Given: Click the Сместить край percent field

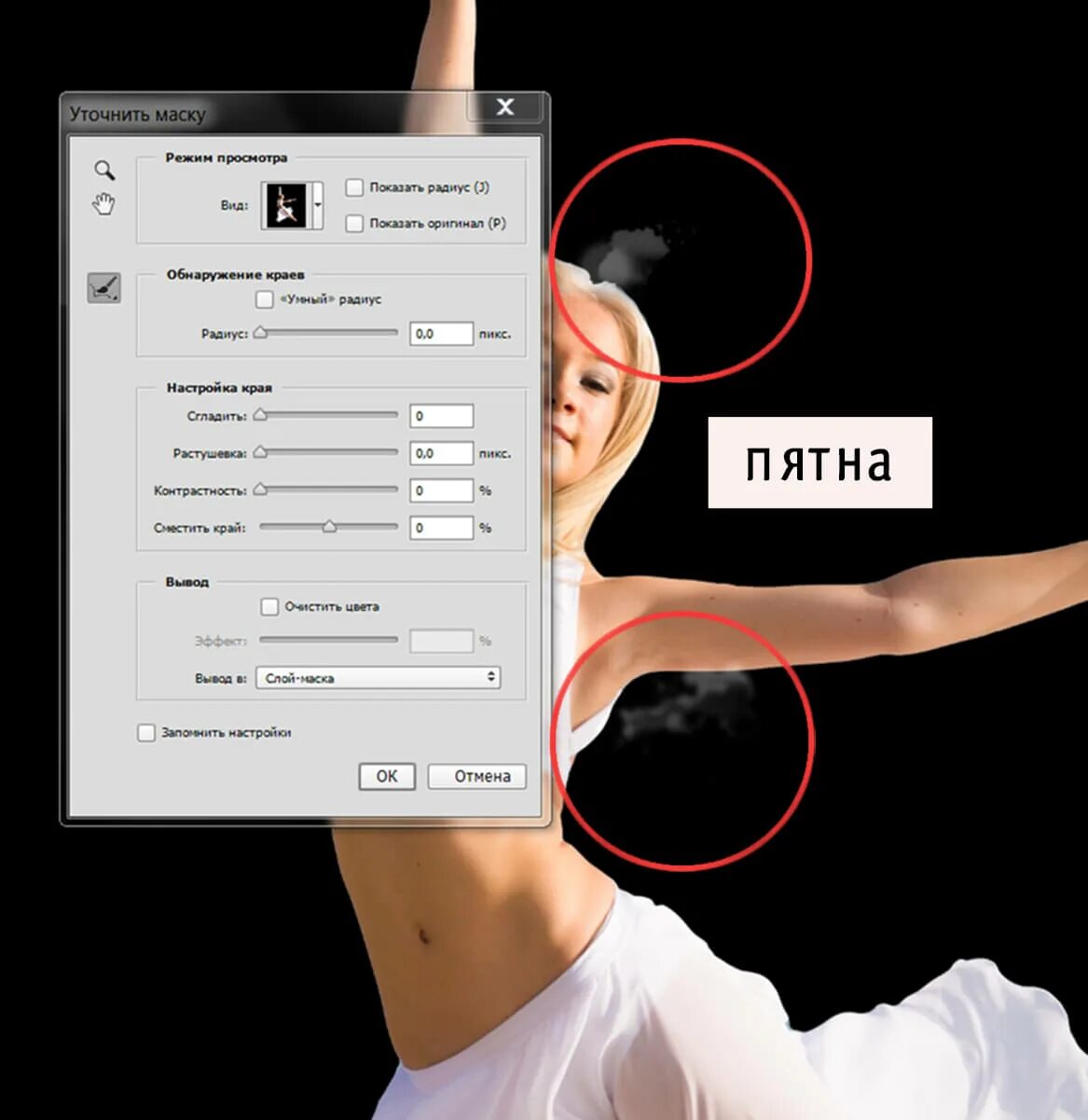Looking at the screenshot, I should pyautogui.click(x=441, y=528).
